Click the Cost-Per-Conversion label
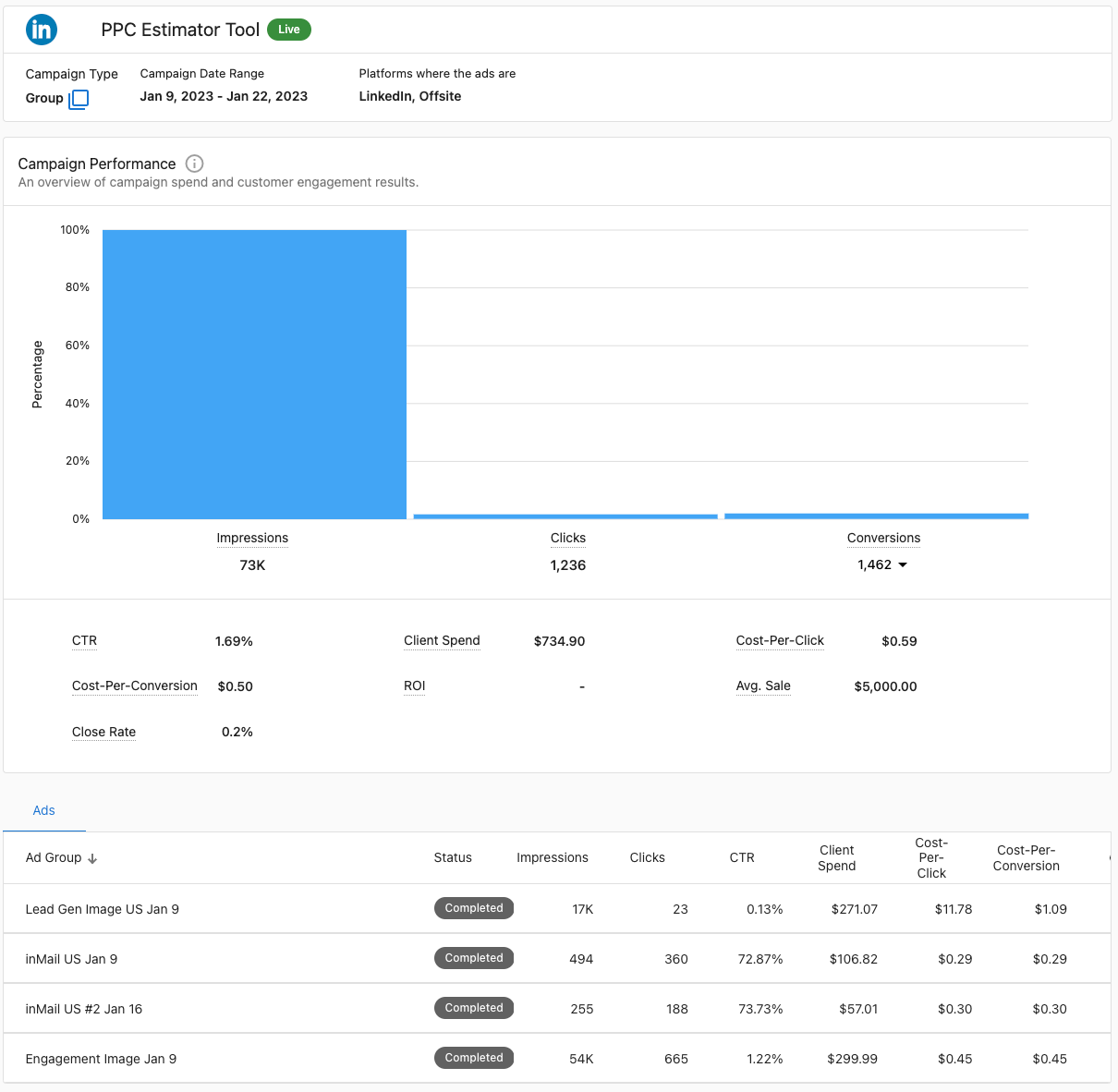 pyautogui.click(x=134, y=686)
